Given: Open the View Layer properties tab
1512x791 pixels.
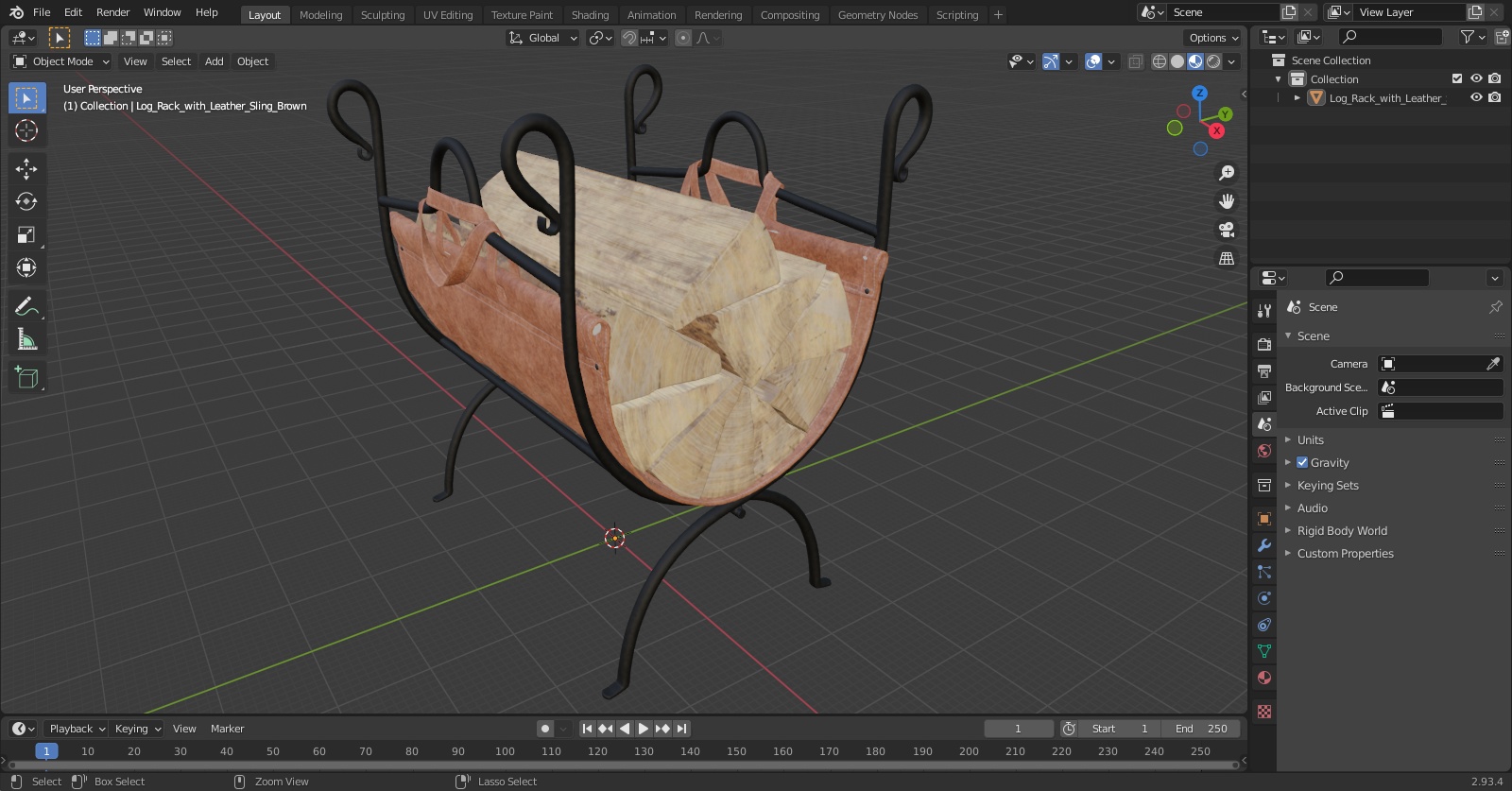Looking at the screenshot, I should [x=1264, y=398].
